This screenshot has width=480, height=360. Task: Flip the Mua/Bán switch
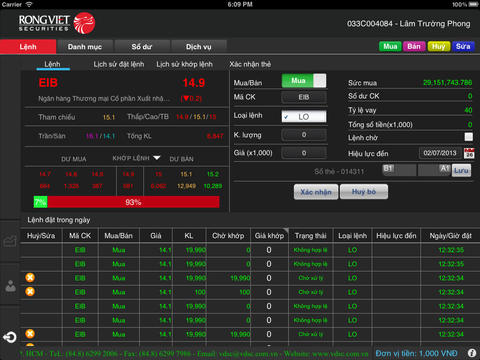304,81
